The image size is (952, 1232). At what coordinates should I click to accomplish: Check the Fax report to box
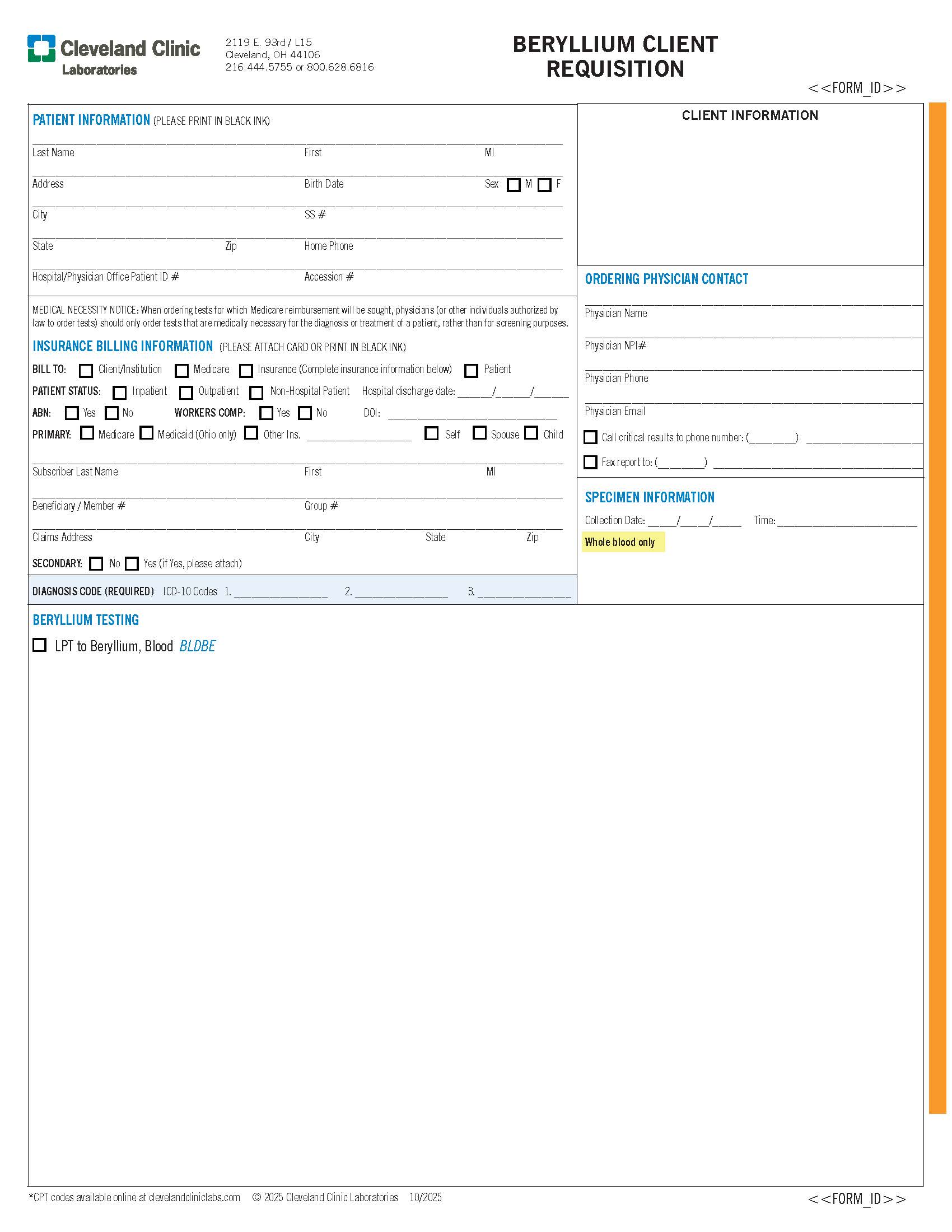pyautogui.click(x=590, y=463)
